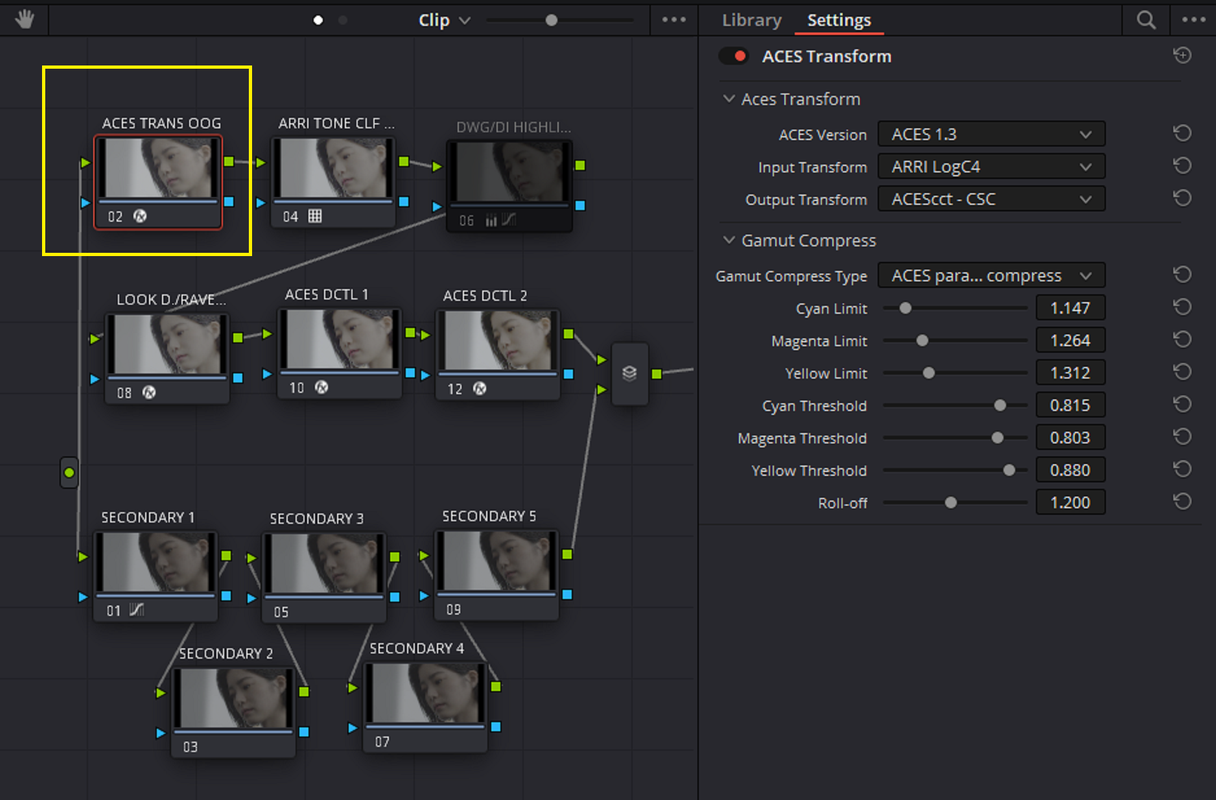
Task: Select the second node graph page dot
Action: point(343,20)
